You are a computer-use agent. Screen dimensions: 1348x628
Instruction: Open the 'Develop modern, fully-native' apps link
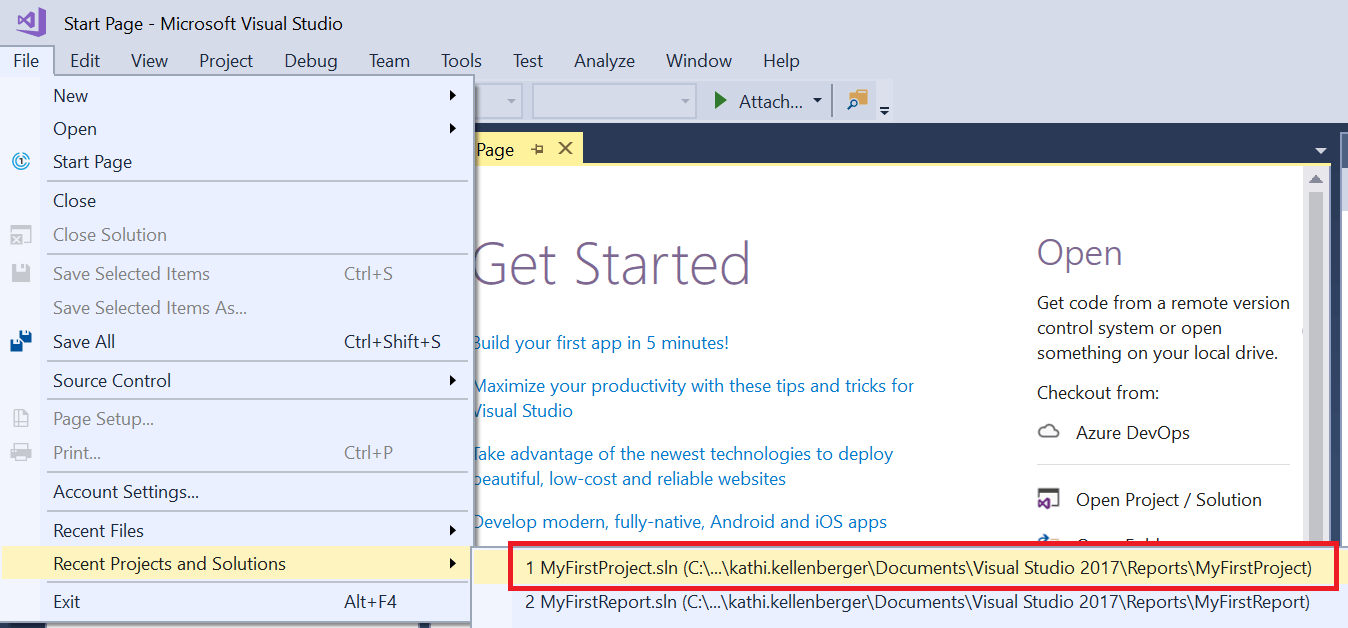coord(680,522)
